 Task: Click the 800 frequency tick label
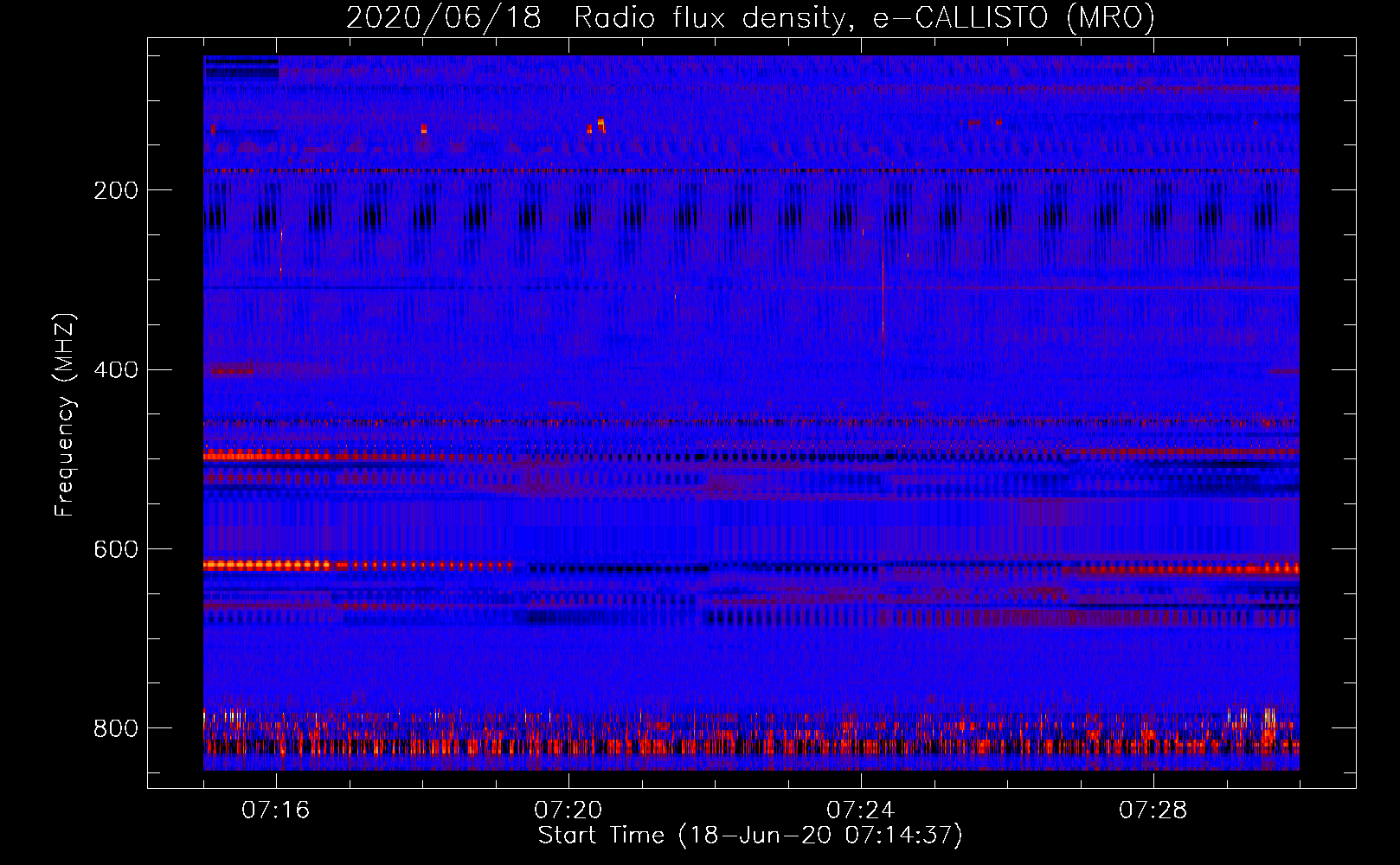coord(116,728)
